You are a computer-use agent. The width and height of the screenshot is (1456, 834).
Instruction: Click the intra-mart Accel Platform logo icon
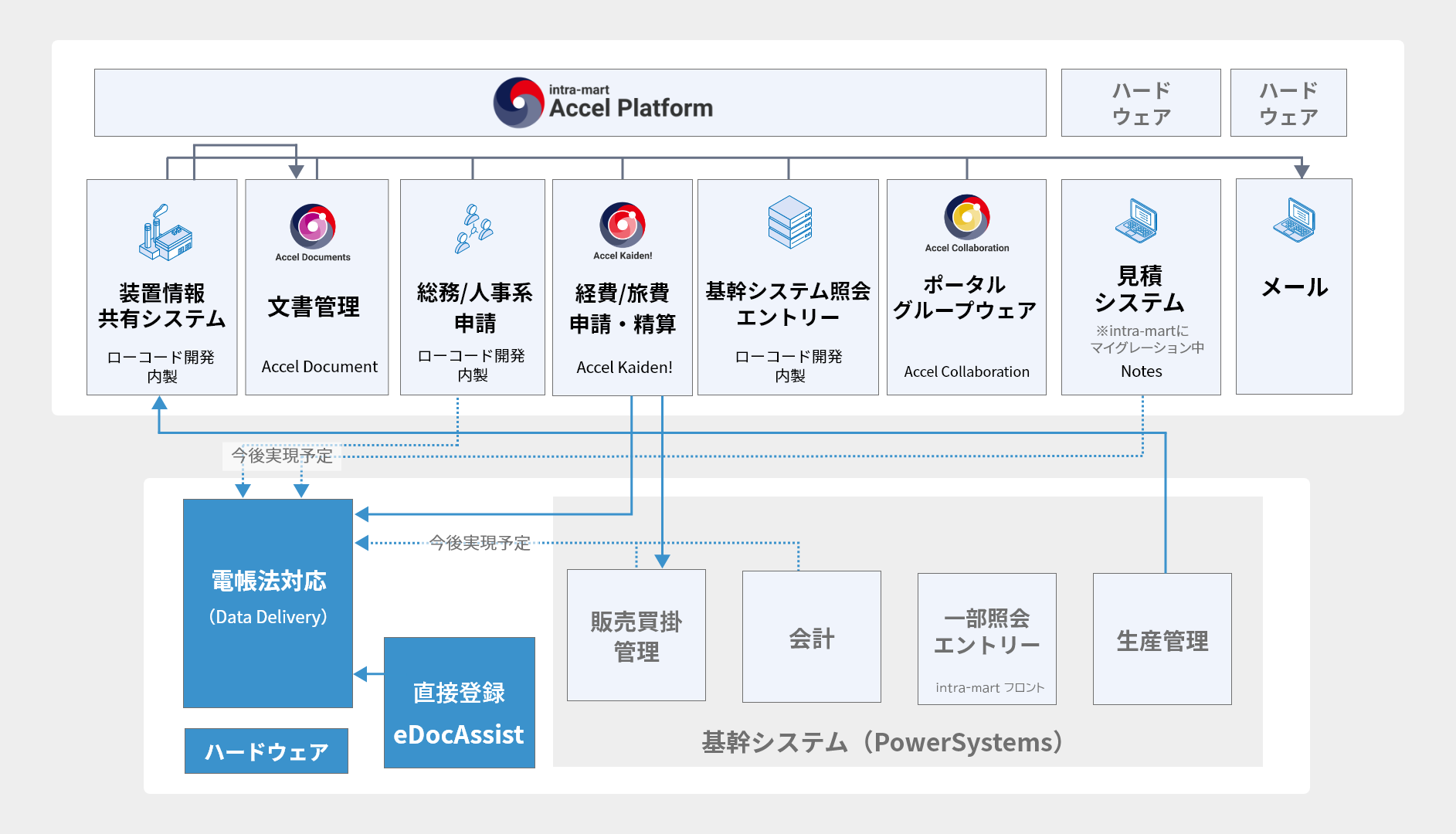tap(519, 101)
